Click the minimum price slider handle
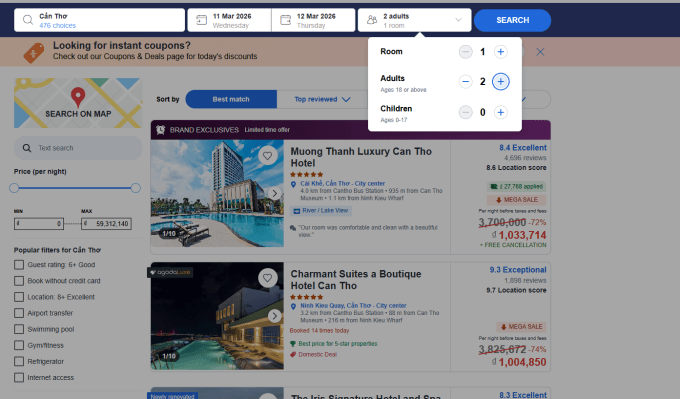Screen dimensions: 680x399 [x=14, y=188]
